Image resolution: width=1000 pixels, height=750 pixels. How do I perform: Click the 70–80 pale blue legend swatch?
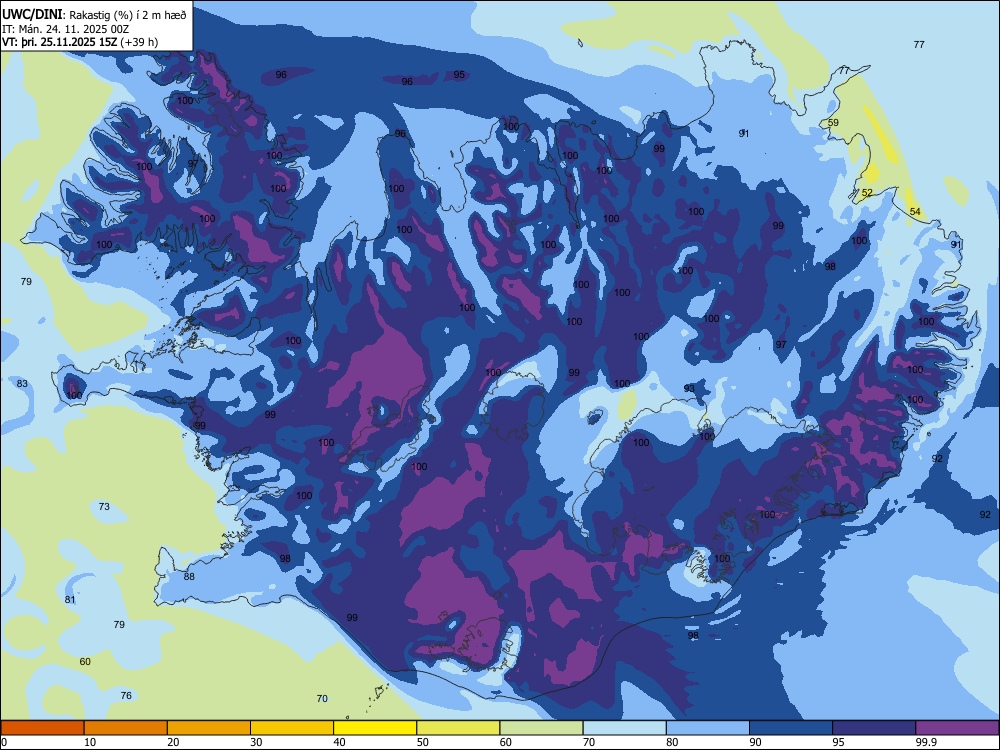coord(624,728)
